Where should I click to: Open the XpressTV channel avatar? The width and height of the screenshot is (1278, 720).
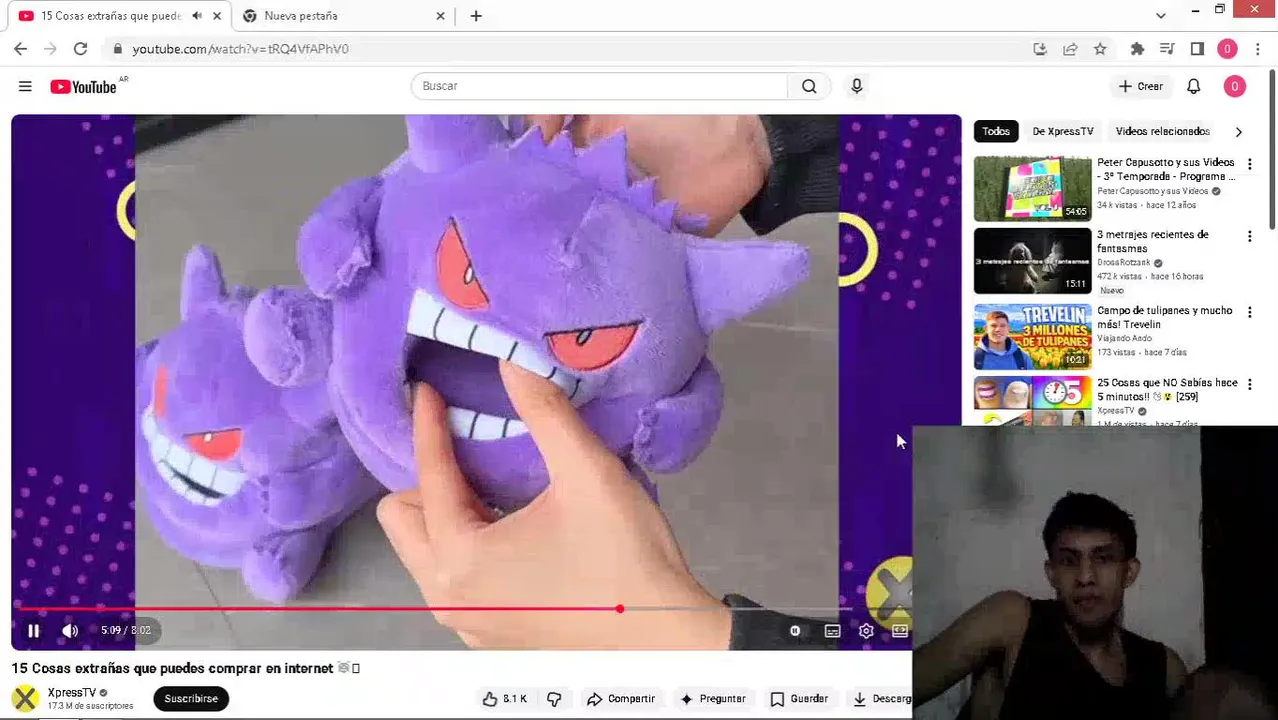click(x=26, y=698)
